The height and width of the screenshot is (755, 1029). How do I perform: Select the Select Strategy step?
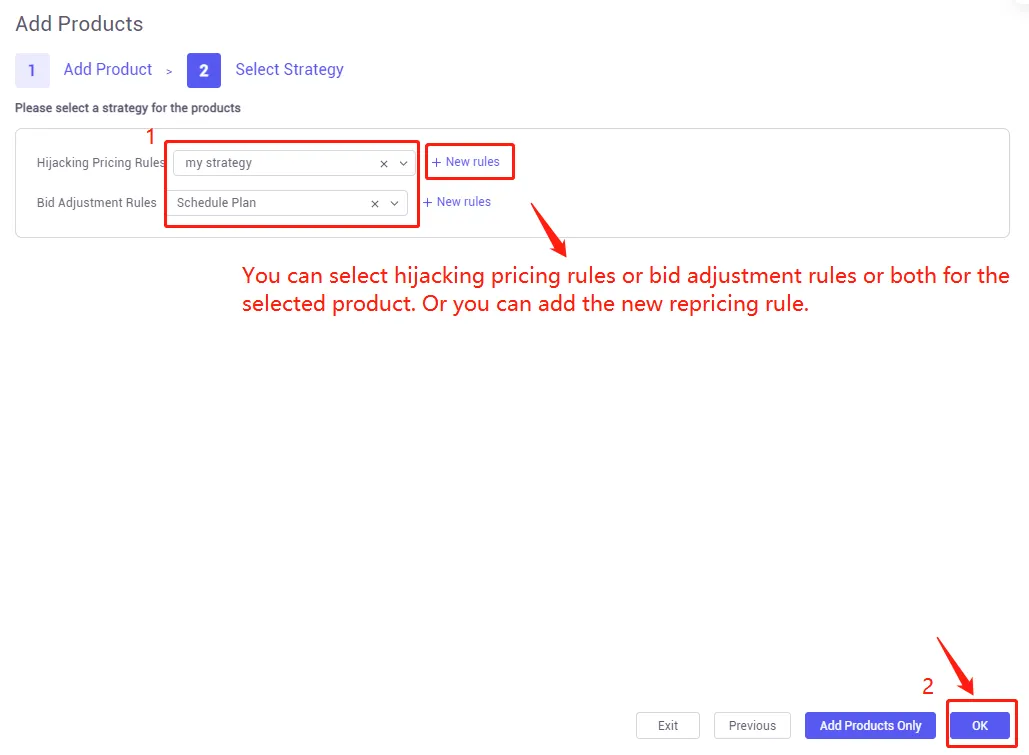point(289,70)
